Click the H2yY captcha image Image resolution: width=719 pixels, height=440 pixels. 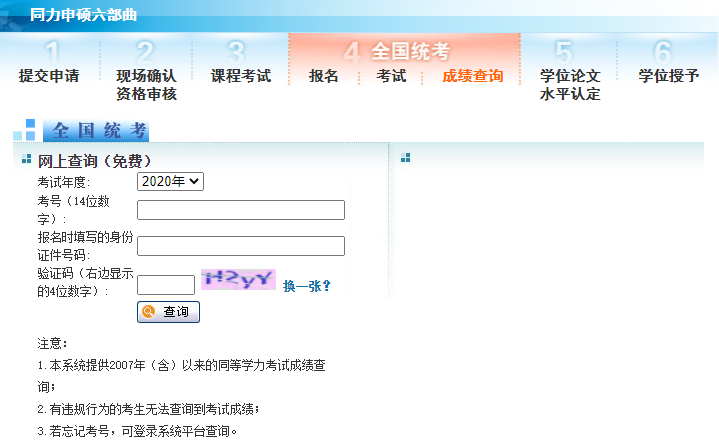[238, 279]
